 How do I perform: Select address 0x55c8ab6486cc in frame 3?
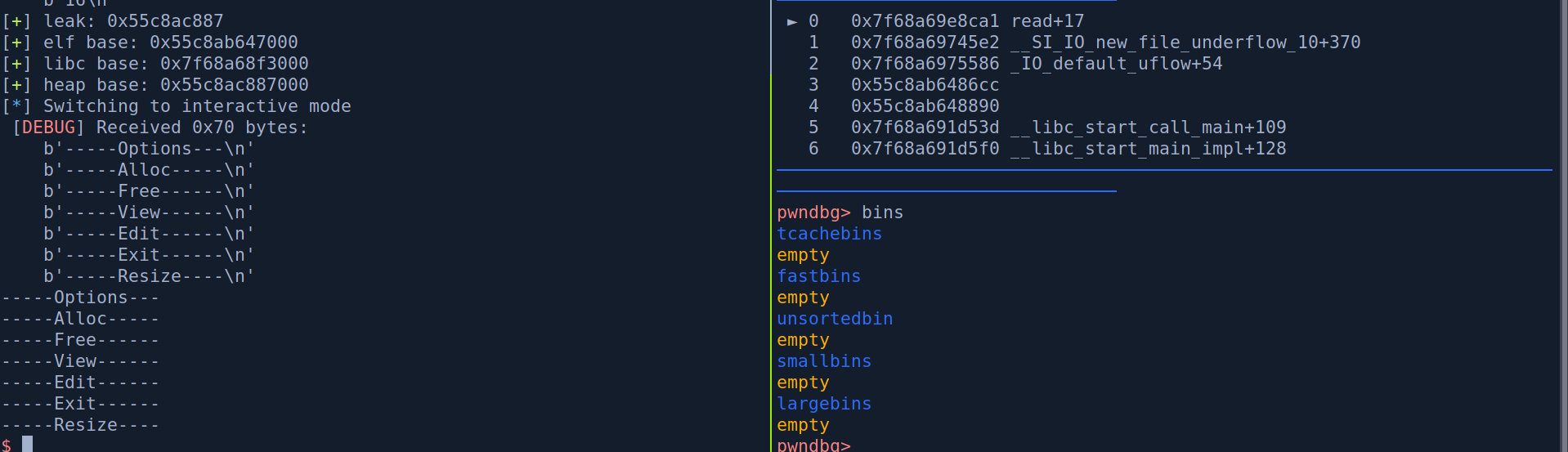925,85
